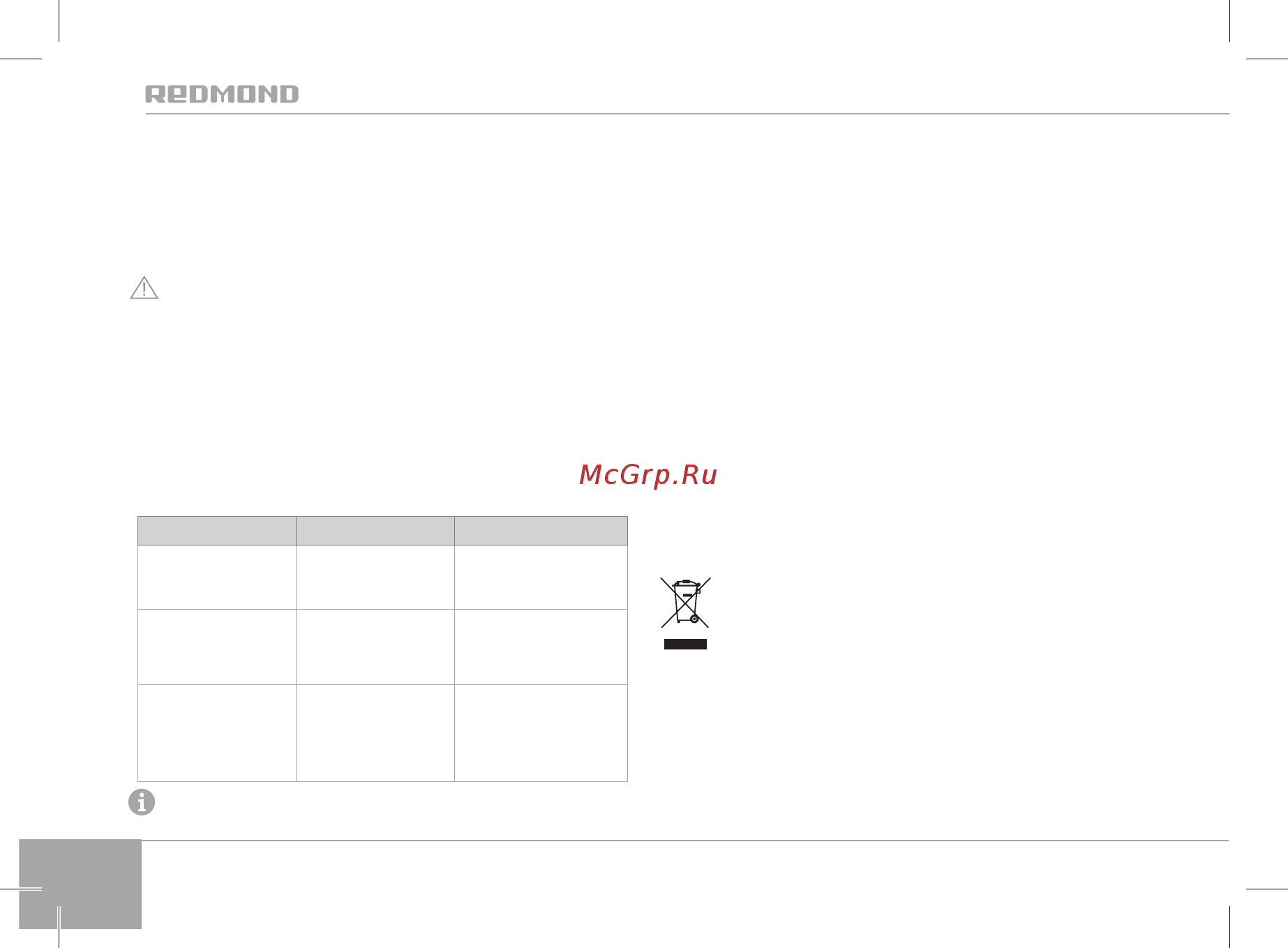Click the warning triangle exclamation icon
Screen dimensions: 1288x948
click(x=144, y=287)
